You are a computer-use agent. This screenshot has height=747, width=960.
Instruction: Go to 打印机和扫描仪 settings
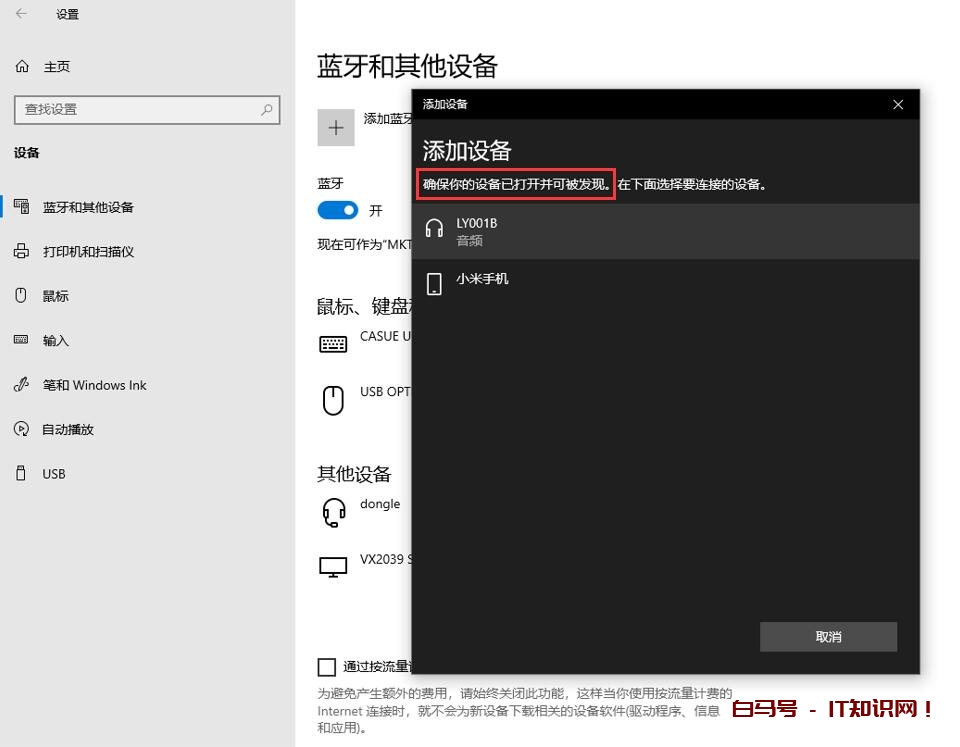[88, 252]
